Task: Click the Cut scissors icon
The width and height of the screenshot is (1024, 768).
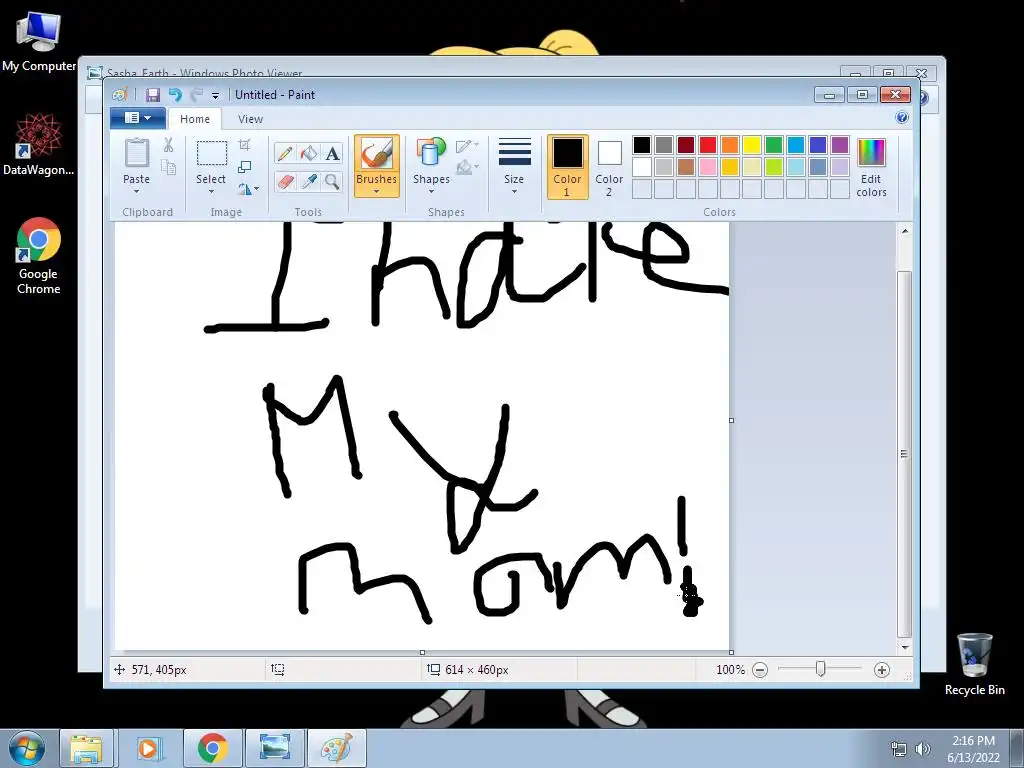Action: point(168,144)
